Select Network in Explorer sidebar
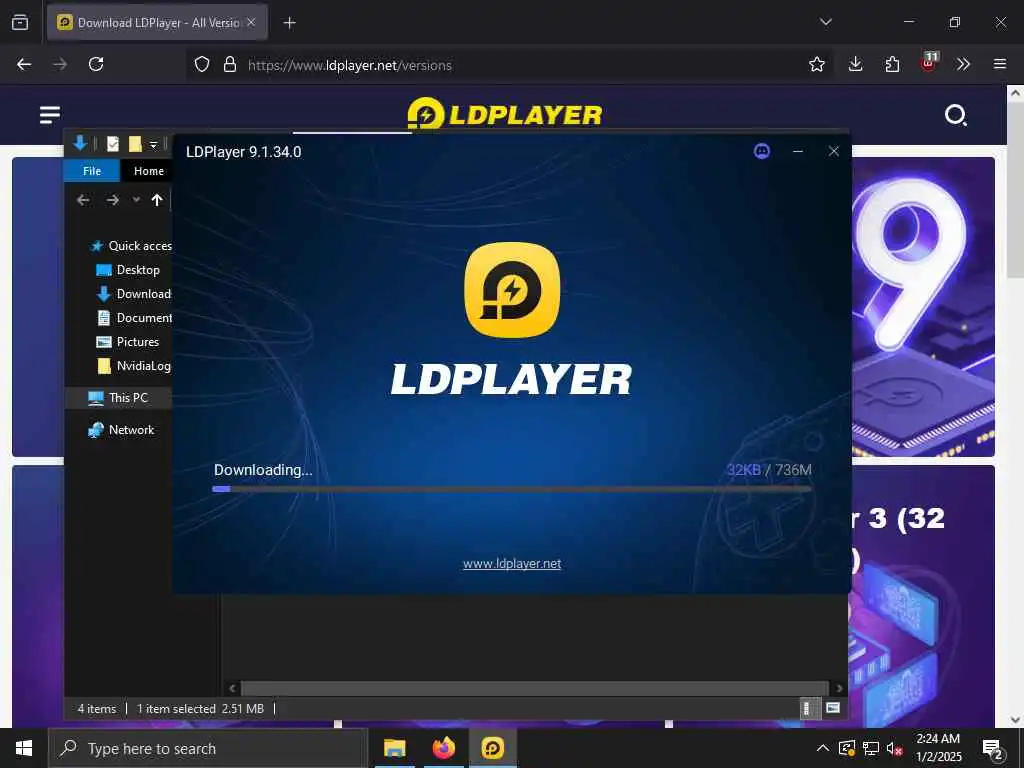 (121, 430)
